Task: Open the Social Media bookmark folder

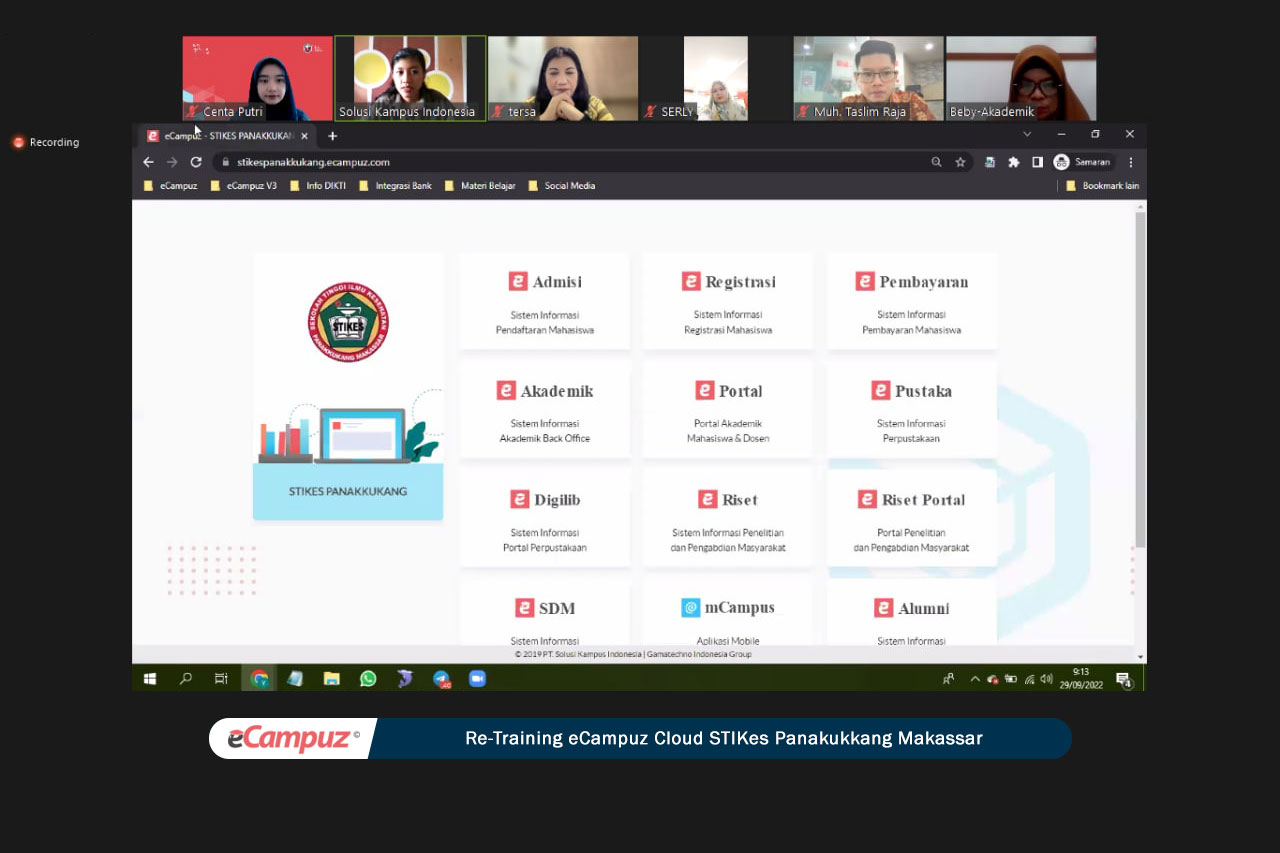Action: pos(562,186)
